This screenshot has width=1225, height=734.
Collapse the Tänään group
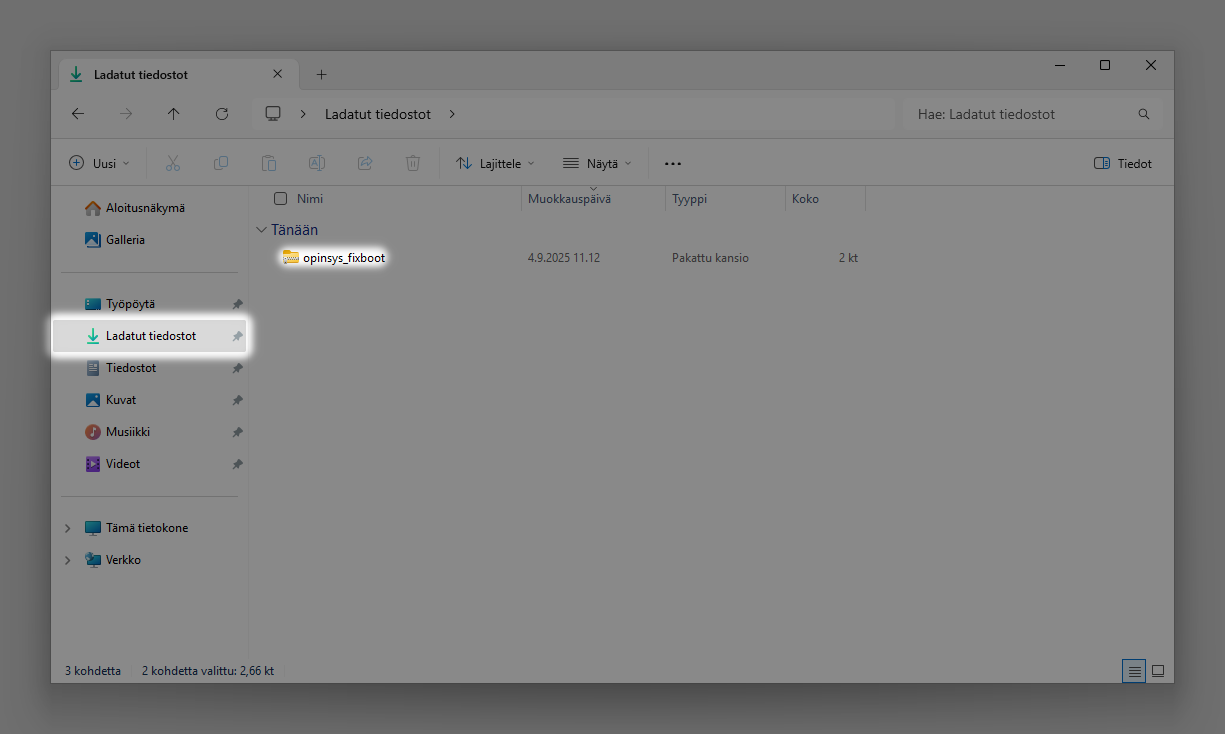[x=262, y=230]
